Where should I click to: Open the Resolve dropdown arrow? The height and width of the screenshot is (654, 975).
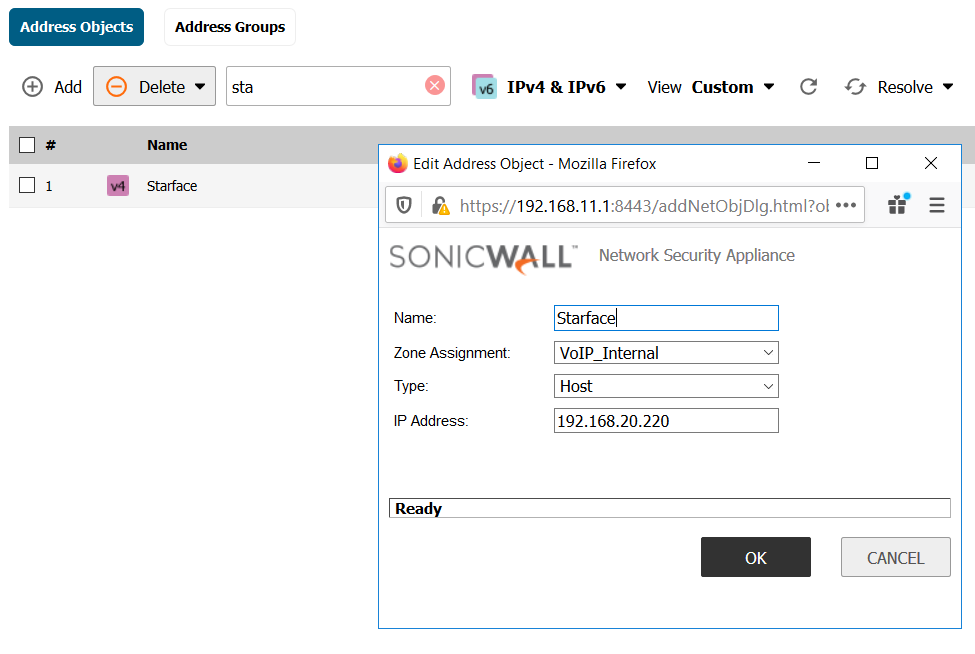948,87
